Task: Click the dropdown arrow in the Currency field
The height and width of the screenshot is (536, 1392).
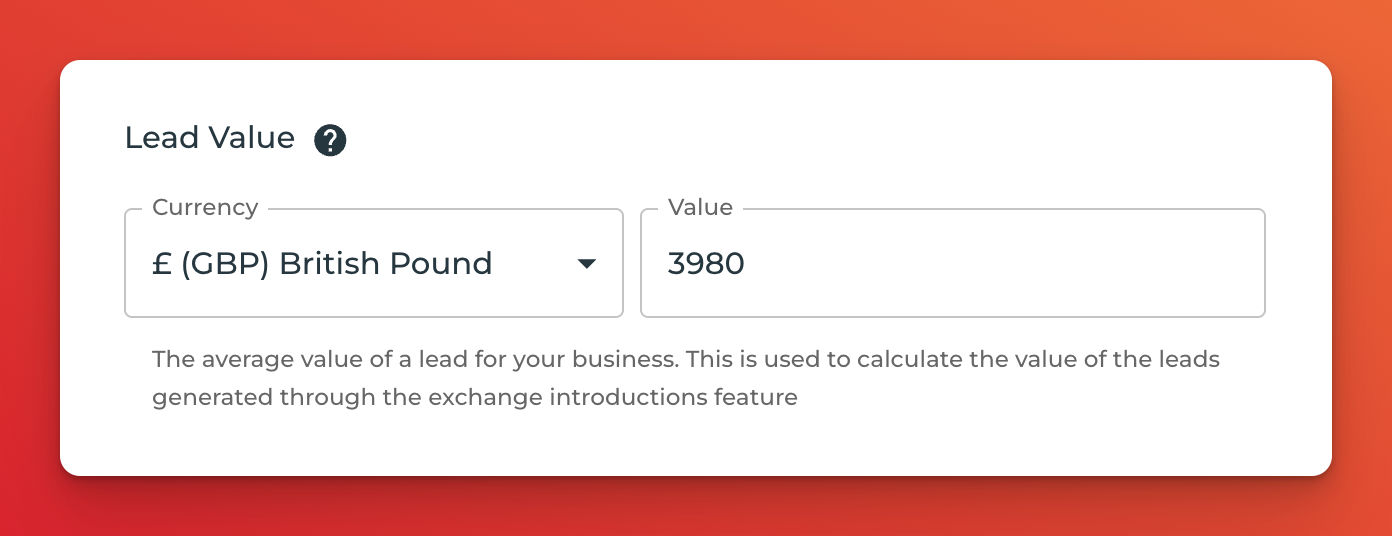Action: click(x=587, y=264)
